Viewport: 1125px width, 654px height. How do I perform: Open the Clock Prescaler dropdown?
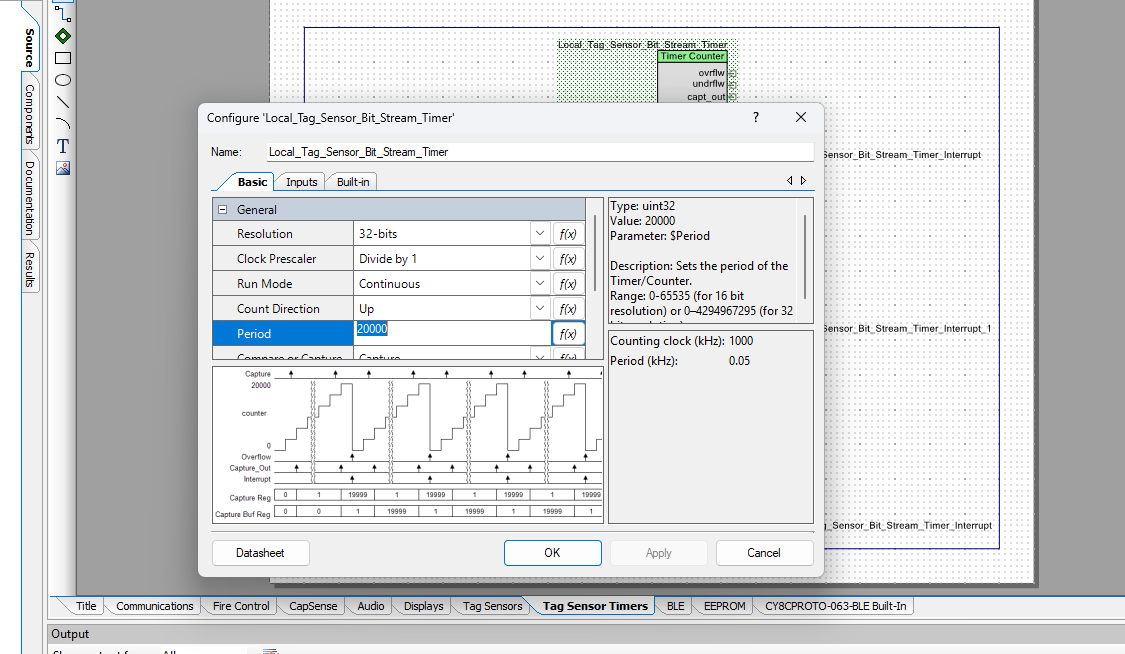click(x=540, y=259)
